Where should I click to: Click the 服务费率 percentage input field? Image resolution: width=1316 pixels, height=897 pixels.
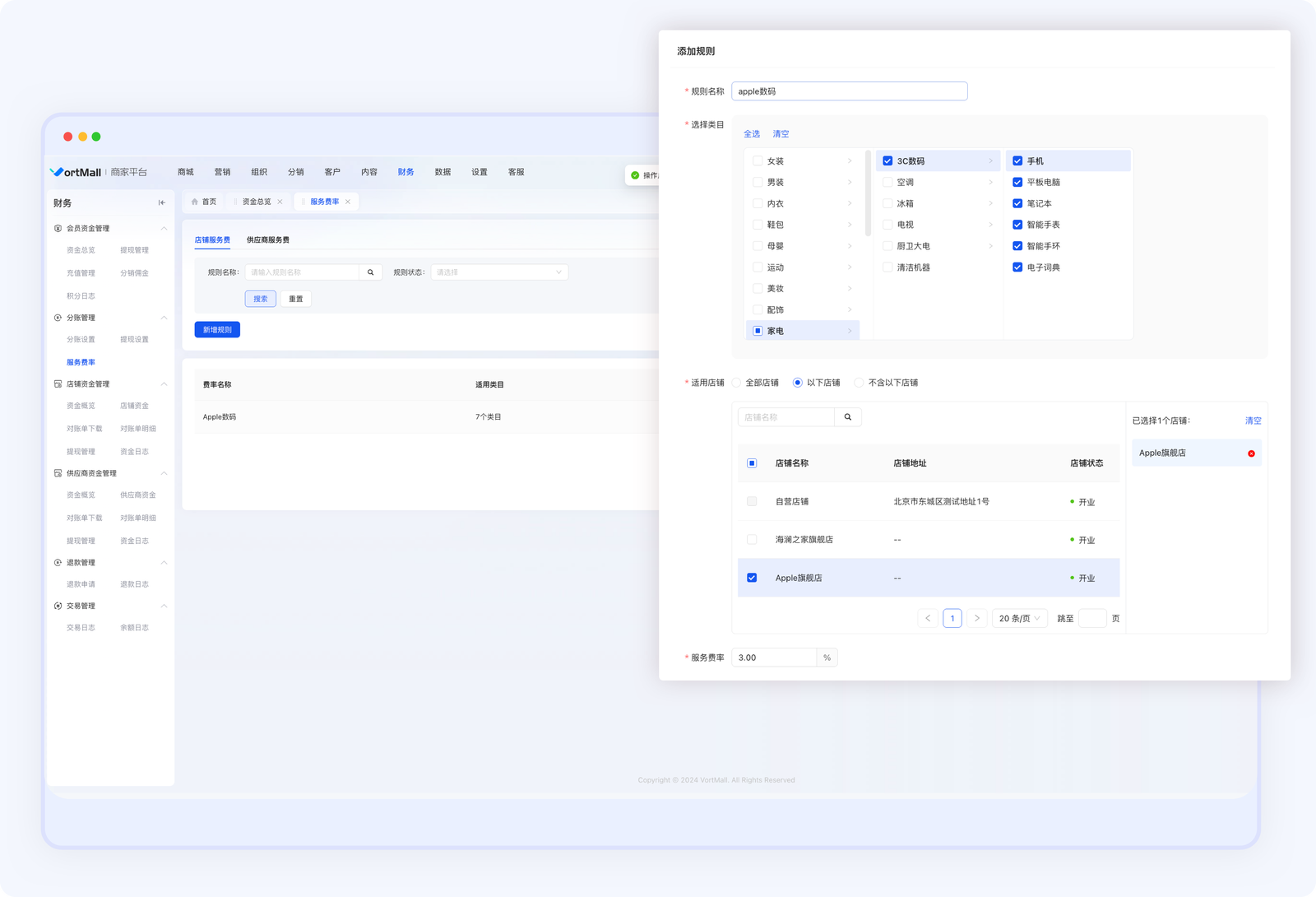coord(774,658)
